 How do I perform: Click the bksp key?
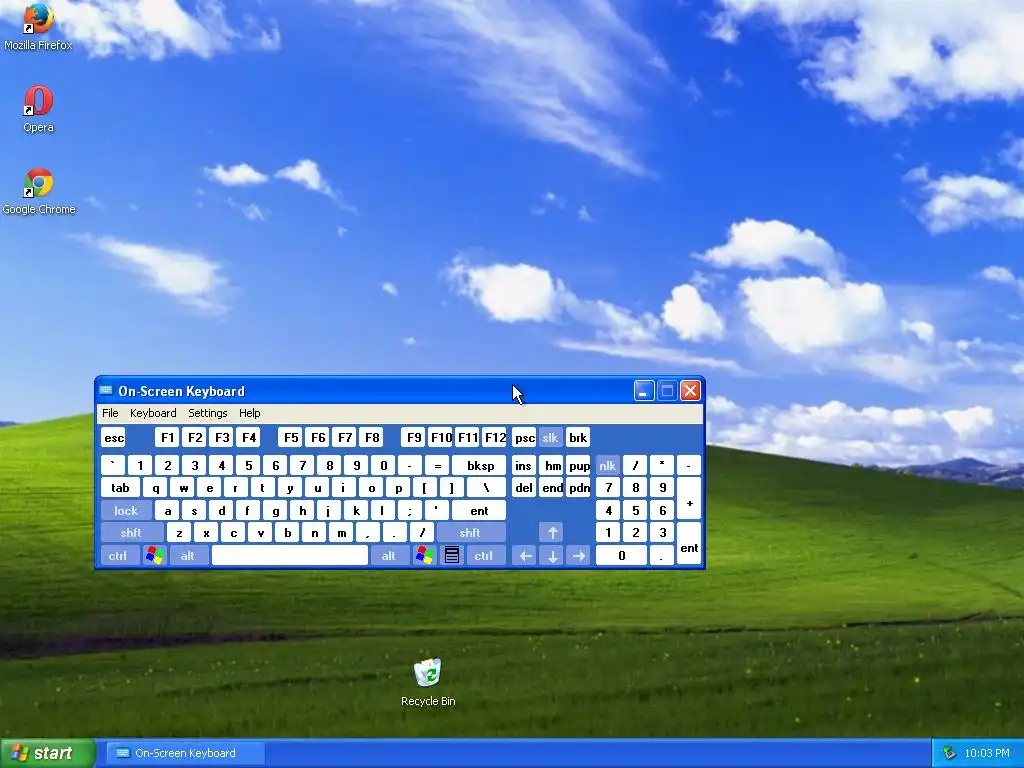point(480,466)
